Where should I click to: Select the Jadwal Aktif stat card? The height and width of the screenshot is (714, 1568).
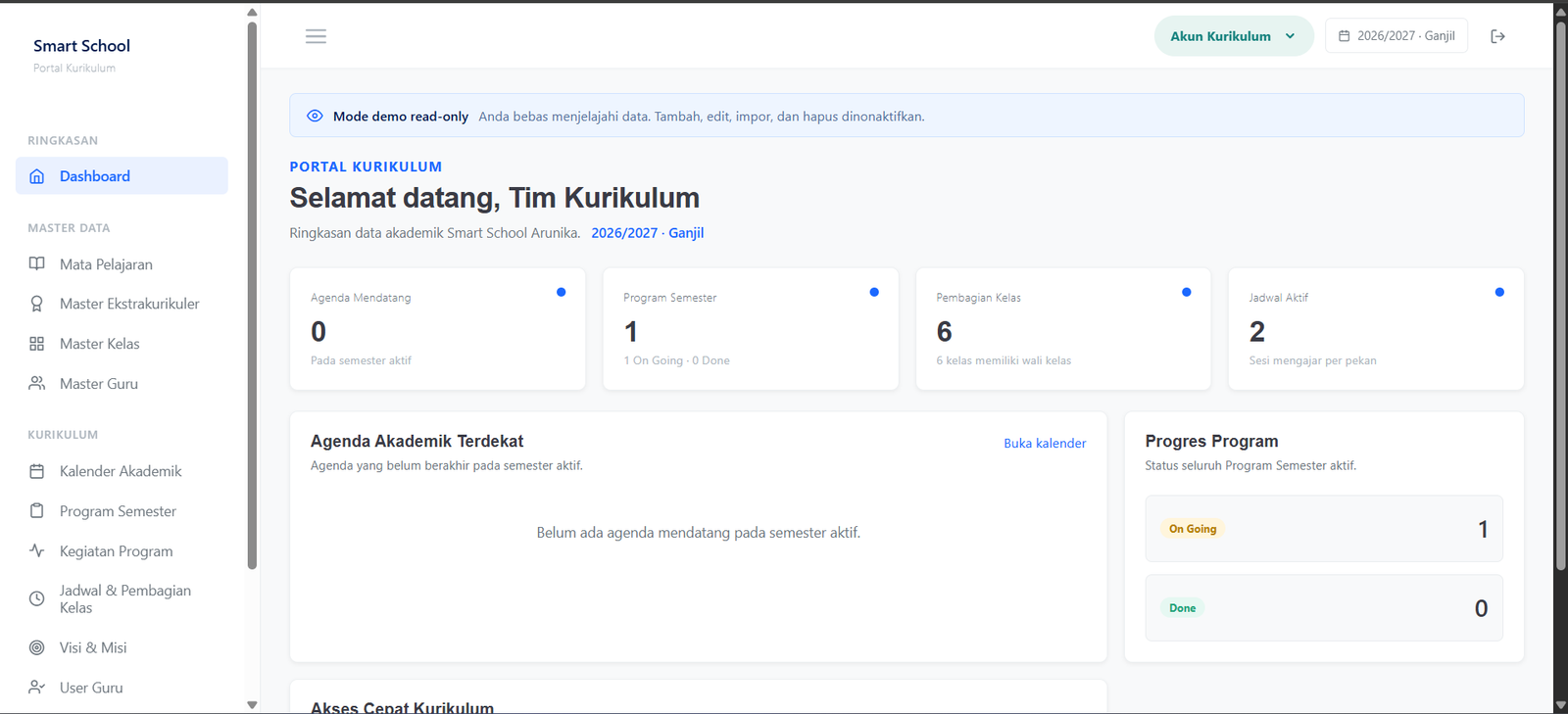[1376, 329]
